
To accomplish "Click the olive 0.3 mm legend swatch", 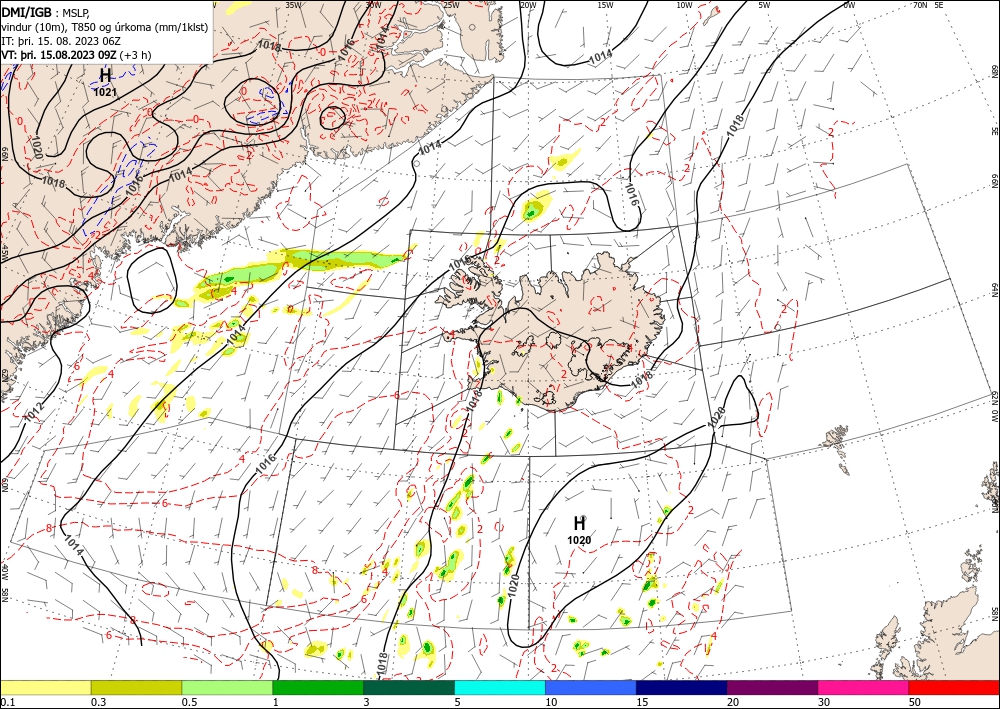I will (x=136, y=687).
